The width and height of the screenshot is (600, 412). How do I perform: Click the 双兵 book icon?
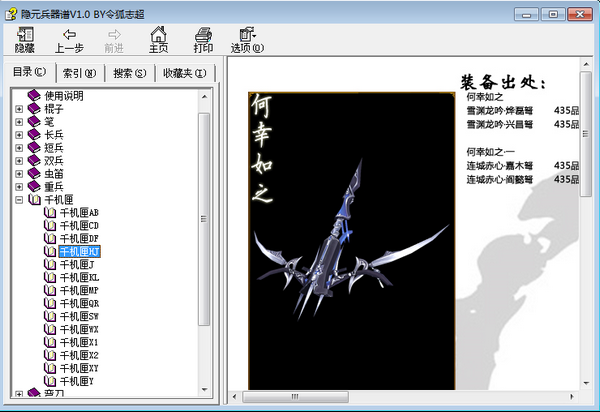click(x=34, y=161)
